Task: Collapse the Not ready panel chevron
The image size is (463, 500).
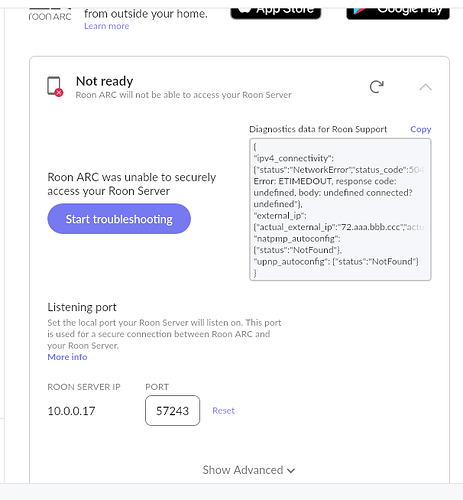Action: click(x=425, y=87)
